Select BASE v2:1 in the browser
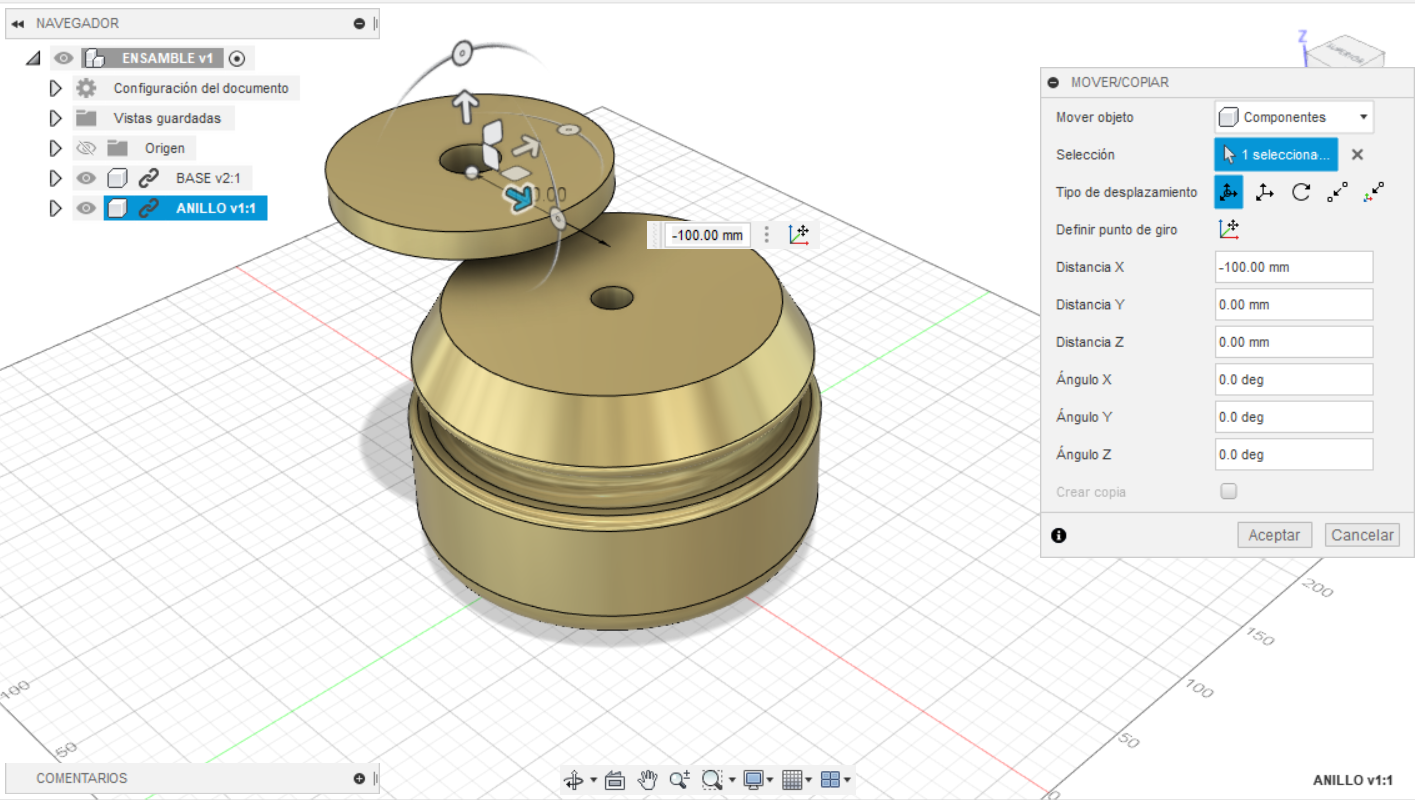This screenshot has width=1415, height=800. click(208, 178)
